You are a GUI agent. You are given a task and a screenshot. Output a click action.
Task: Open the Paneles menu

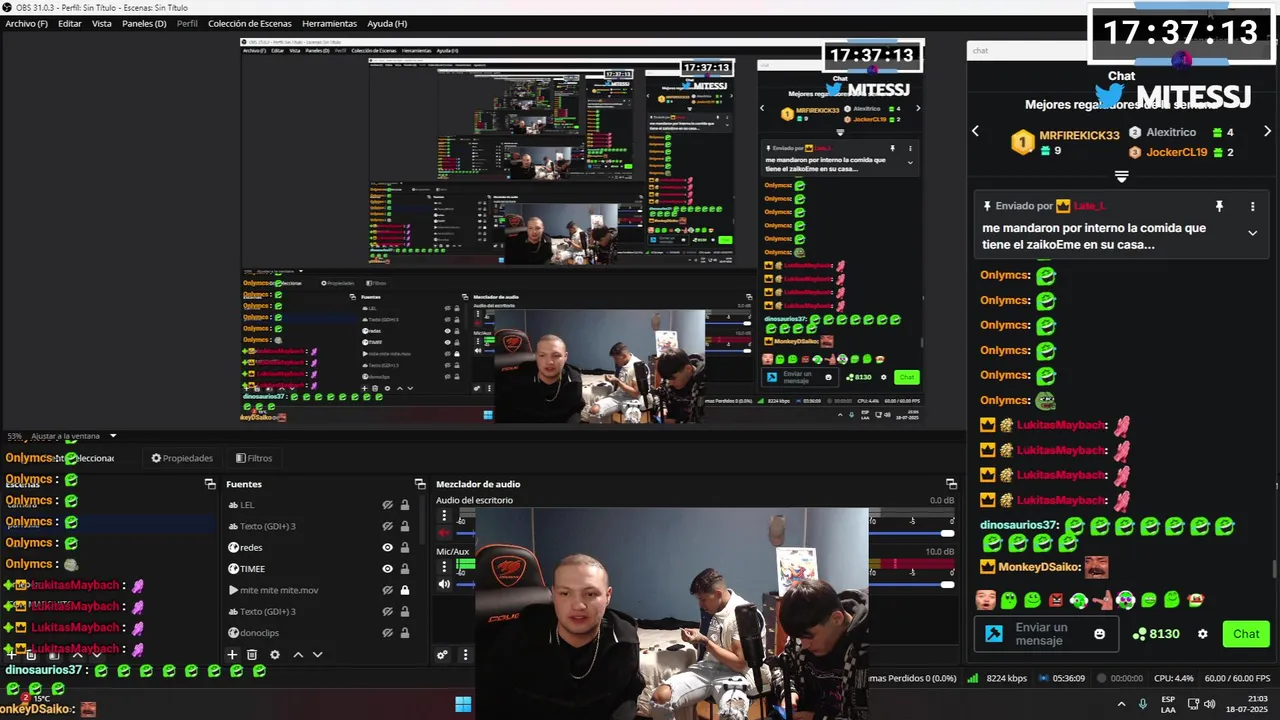[x=144, y=23]
